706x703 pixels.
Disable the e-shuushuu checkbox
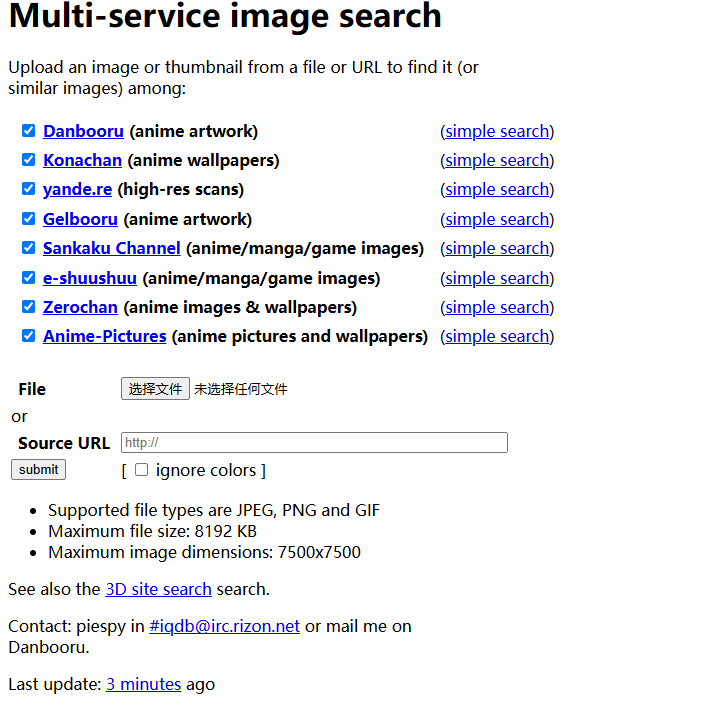click(x=28, y=277)
